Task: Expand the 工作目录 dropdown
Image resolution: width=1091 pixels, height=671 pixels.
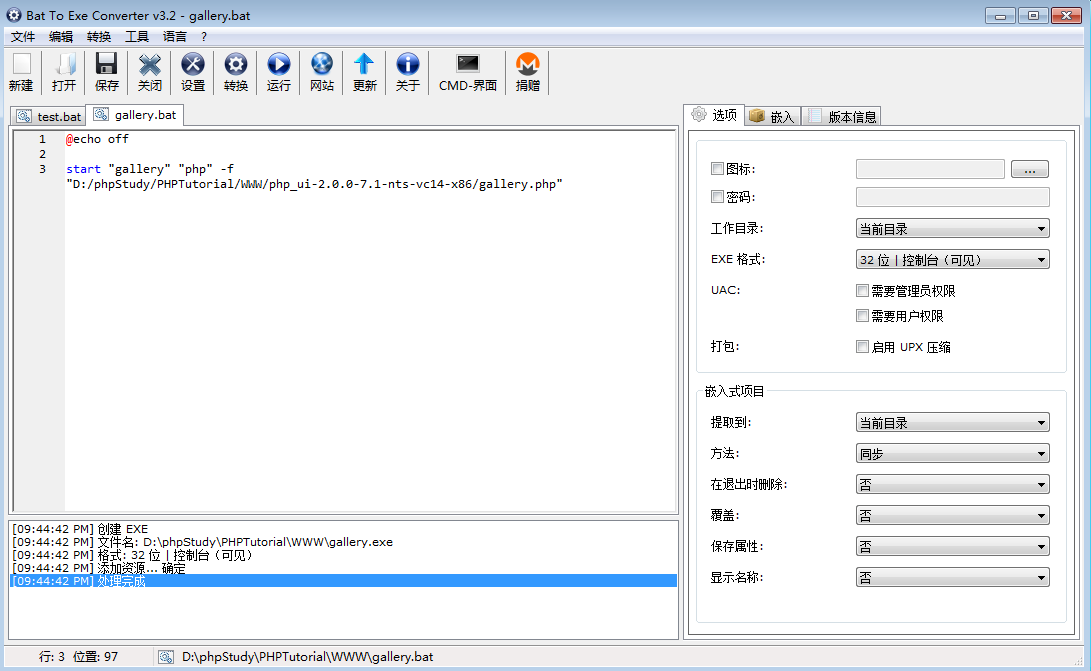Action: 953,228
